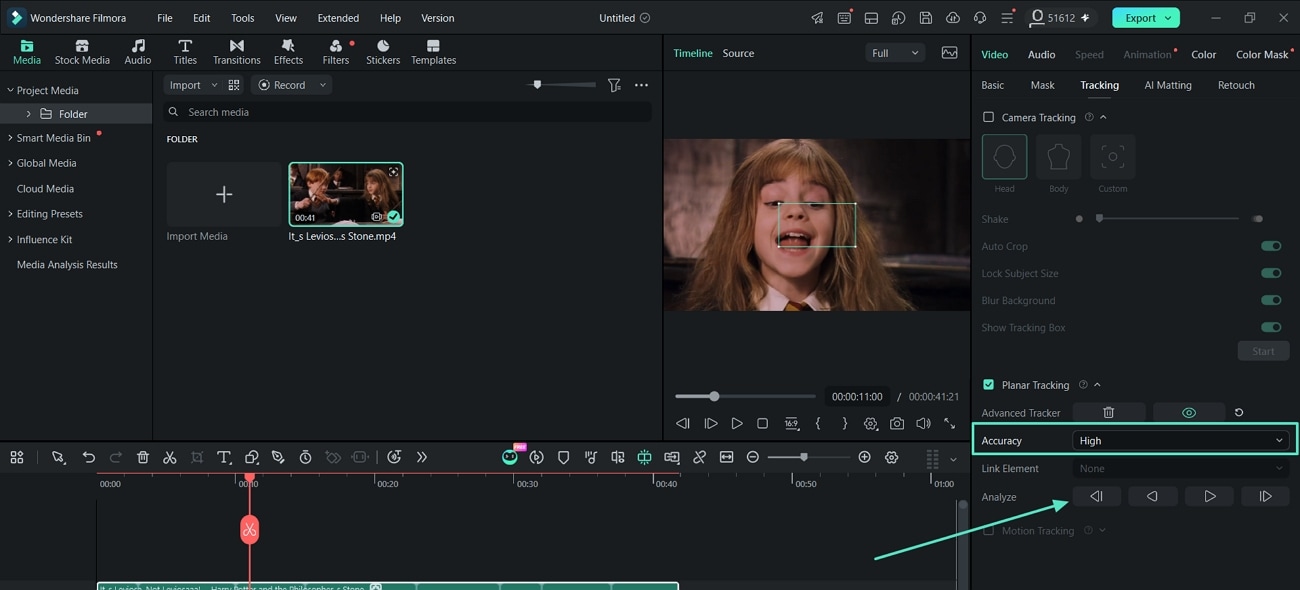Screen dimensions: 1300x590
Task: Click the Search media field
Action: click(x=408, y=112)
